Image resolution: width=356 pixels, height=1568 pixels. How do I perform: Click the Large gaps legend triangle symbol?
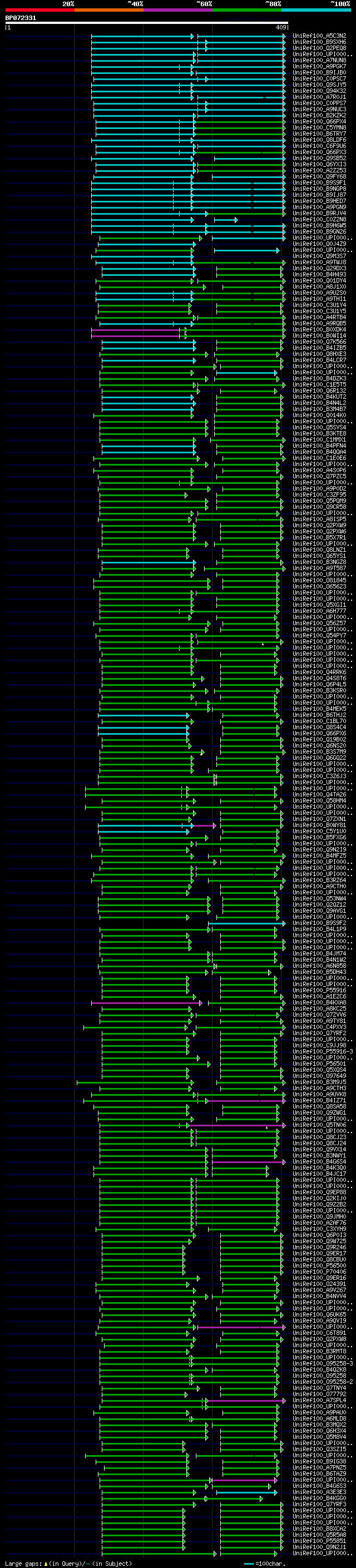[46, 1563]
